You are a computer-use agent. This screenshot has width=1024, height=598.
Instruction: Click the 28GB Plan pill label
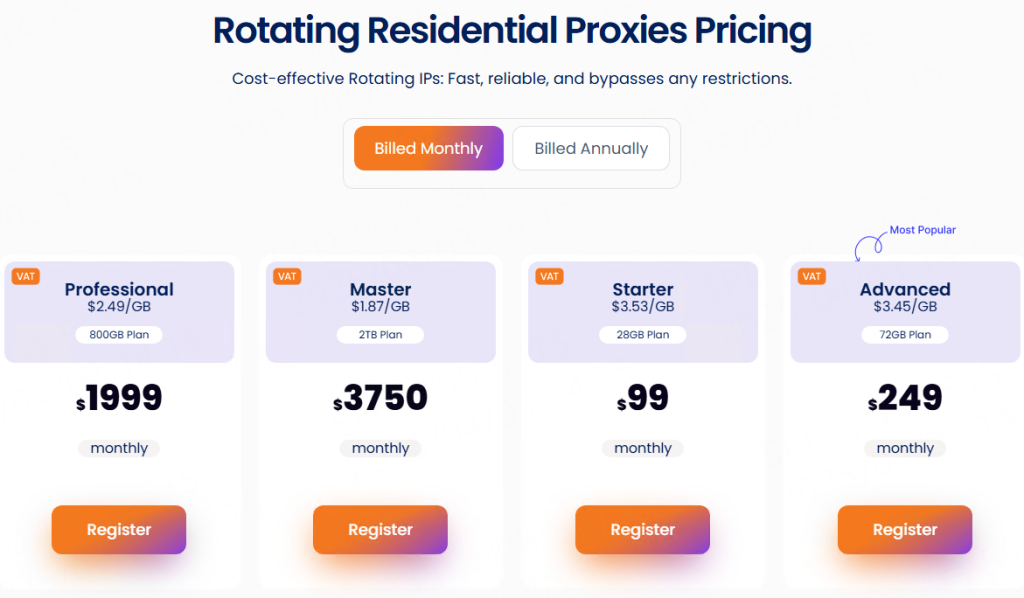pos(642,335)
